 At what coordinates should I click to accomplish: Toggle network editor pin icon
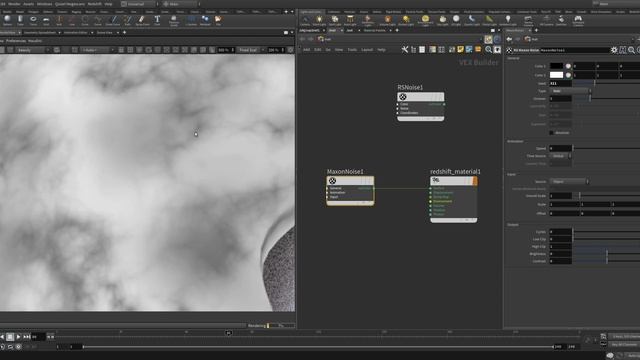(x=489, y=39)
